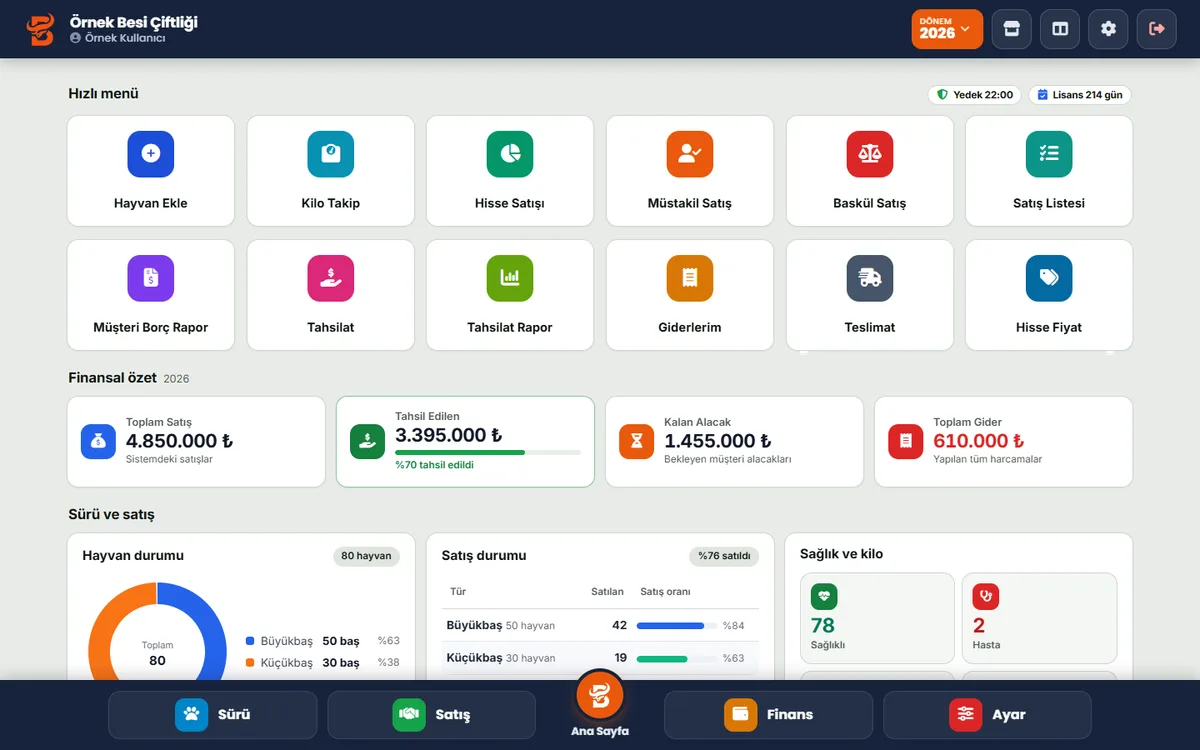Open Hisse Satışı pie chart icon
This screenshot has height=750, width=1200.
point(510,154)
